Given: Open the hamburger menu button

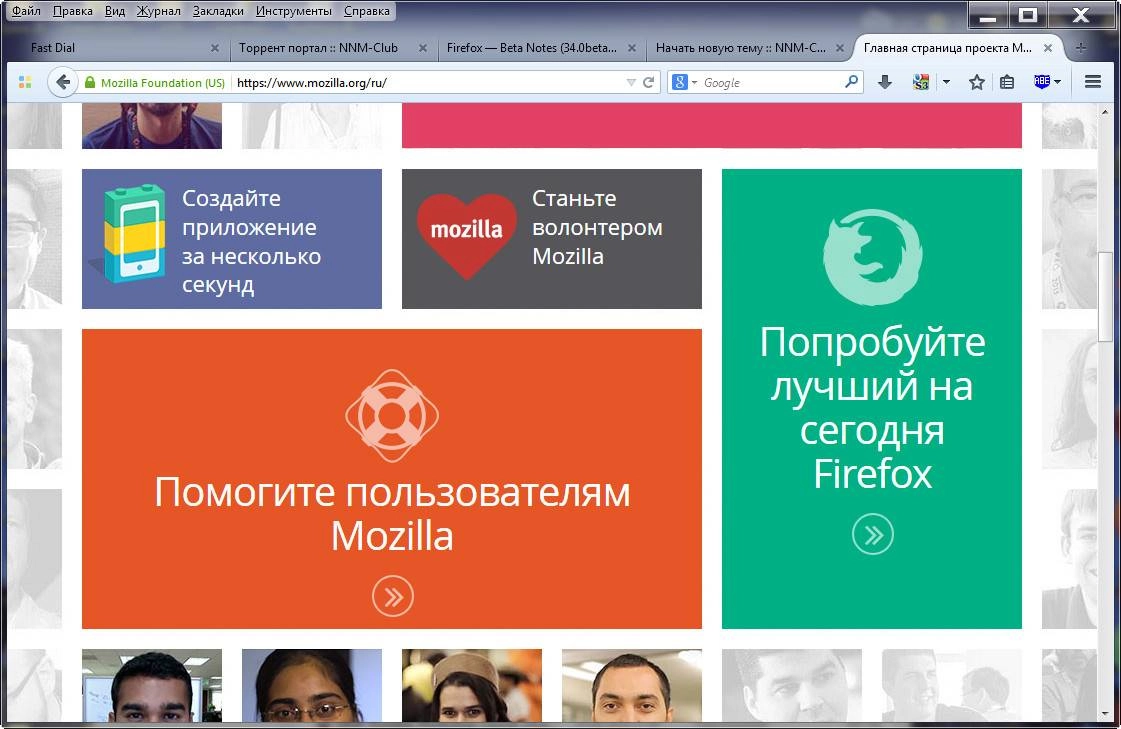Looking at the screenshot, I should (1092, 82).
